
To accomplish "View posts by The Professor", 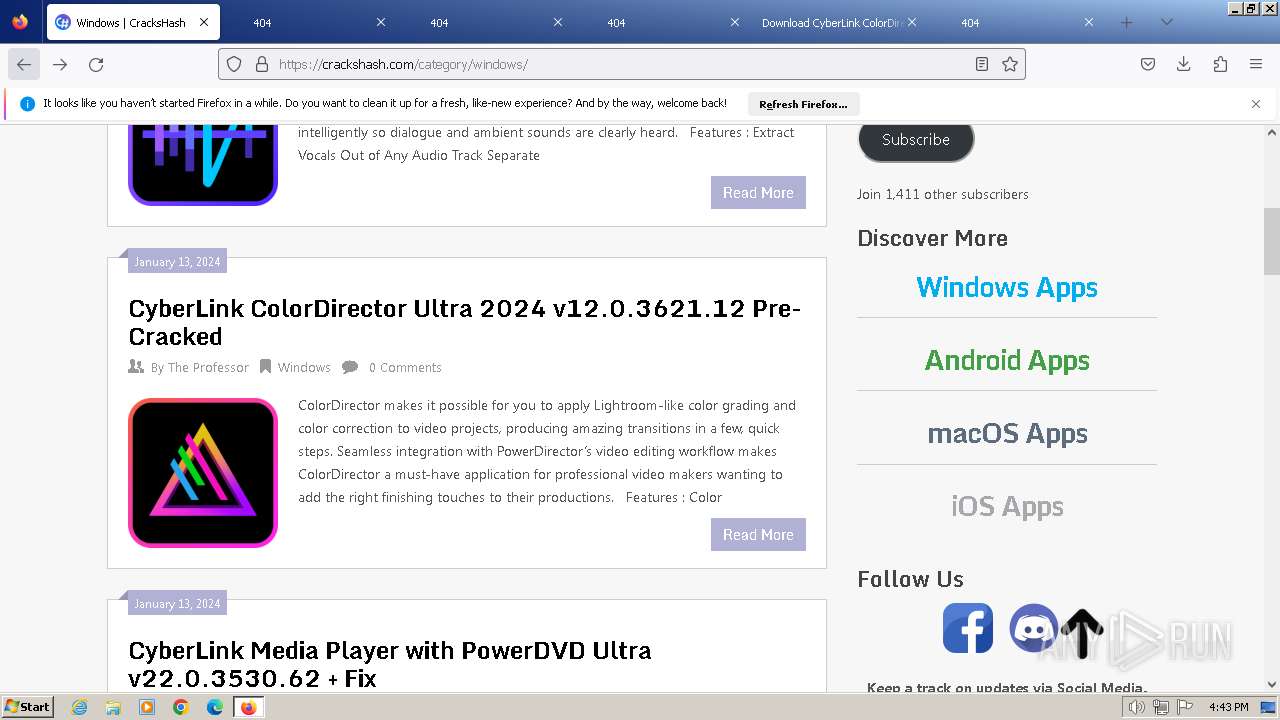I will click(208, 367).
